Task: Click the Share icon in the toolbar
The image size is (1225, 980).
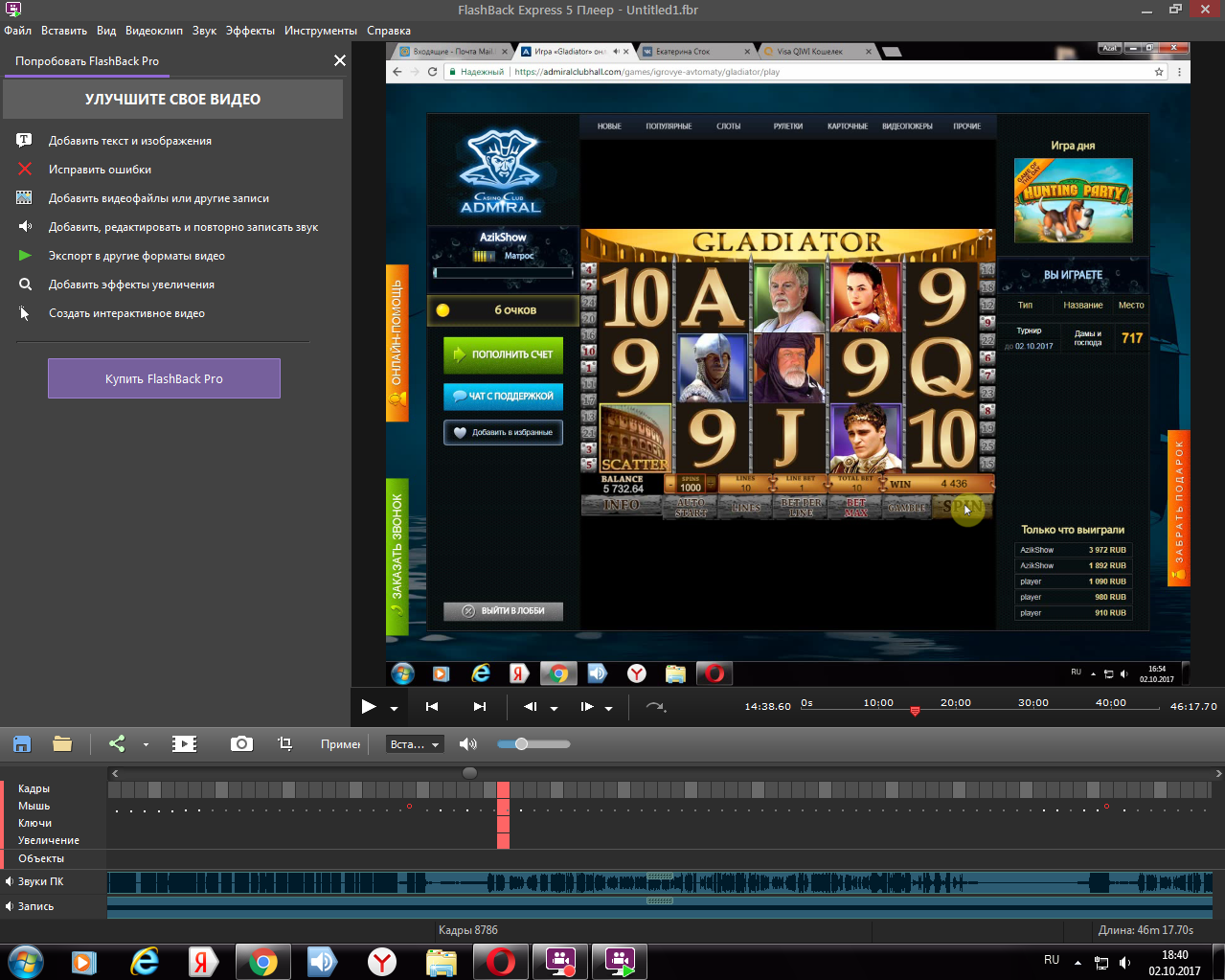Action: click(117, 743)
